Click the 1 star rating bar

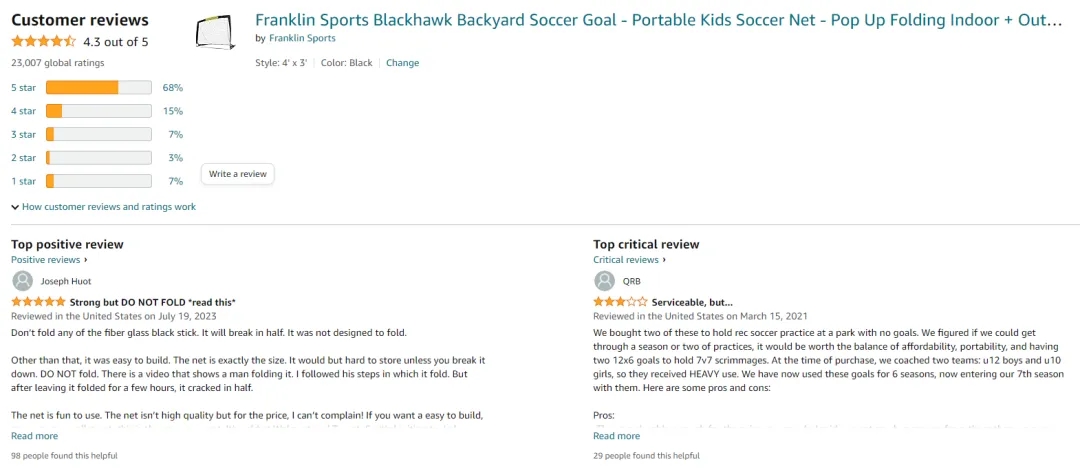98,181
